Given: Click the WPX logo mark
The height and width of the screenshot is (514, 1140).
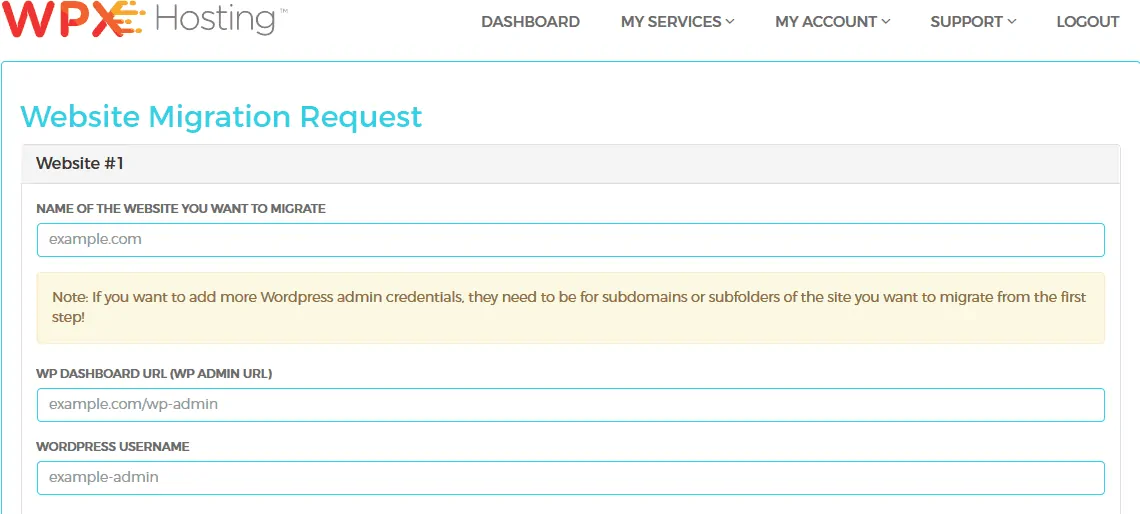Looking at the screenshot, I should coord(75,18).
